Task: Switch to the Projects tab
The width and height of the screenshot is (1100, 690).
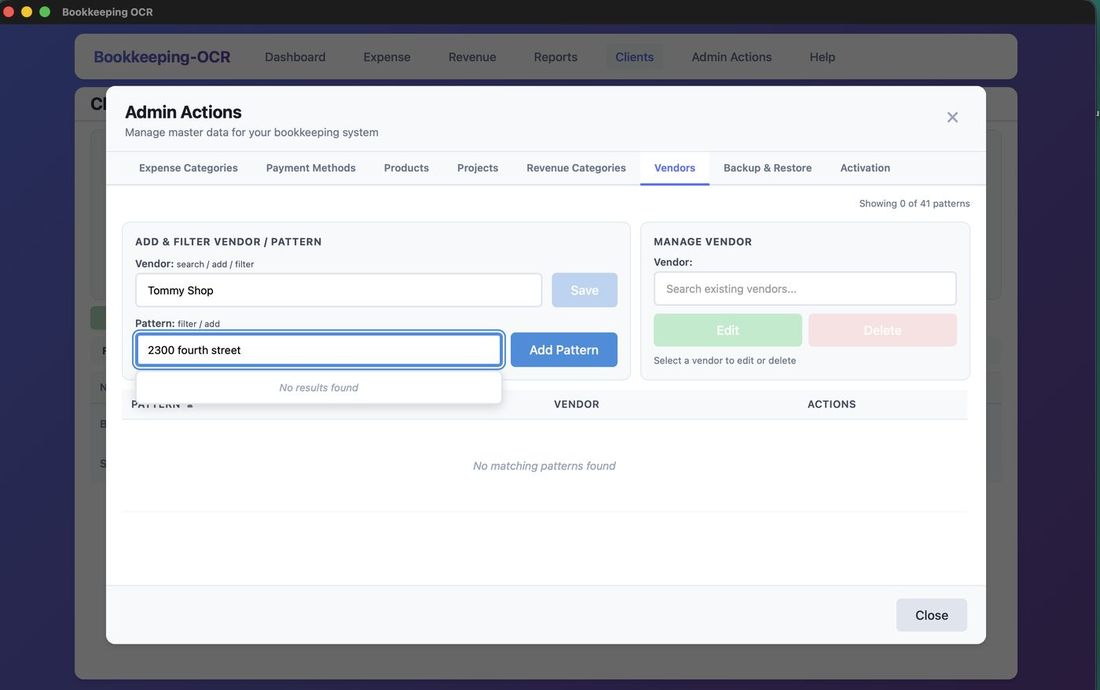Action: pyautogui.click(x=477, y=167)
